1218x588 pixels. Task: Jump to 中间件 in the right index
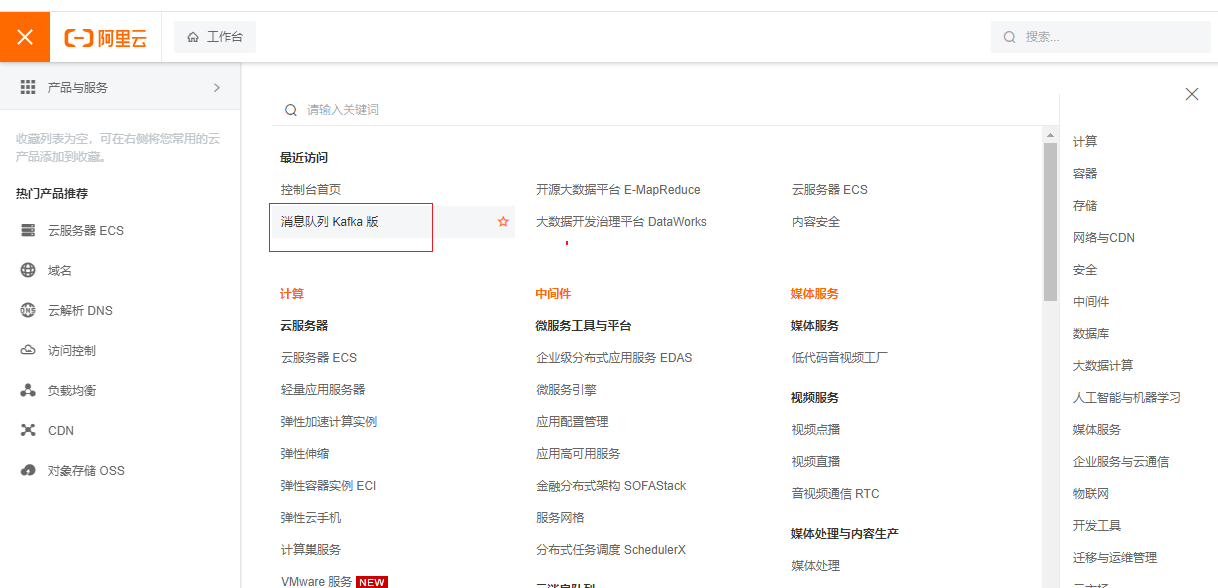pyautogui.click(x=1091, y=302)
